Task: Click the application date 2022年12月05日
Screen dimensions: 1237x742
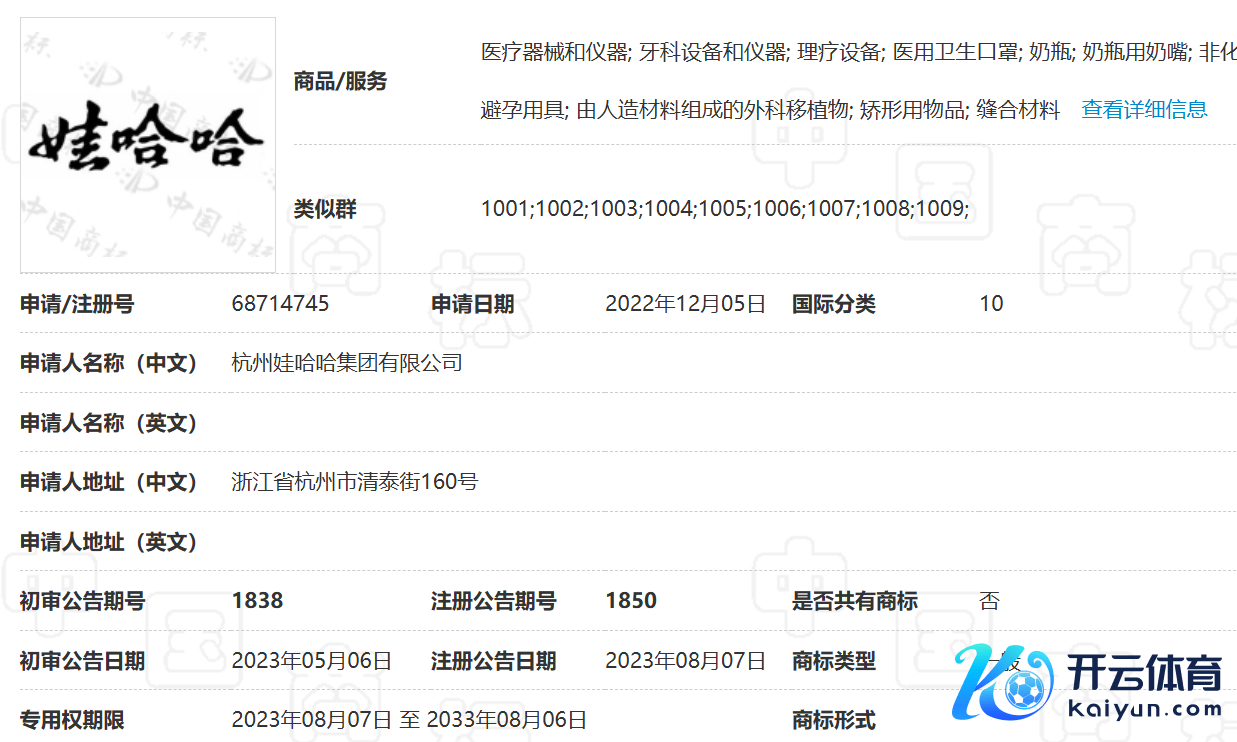Action: (685, 304)
